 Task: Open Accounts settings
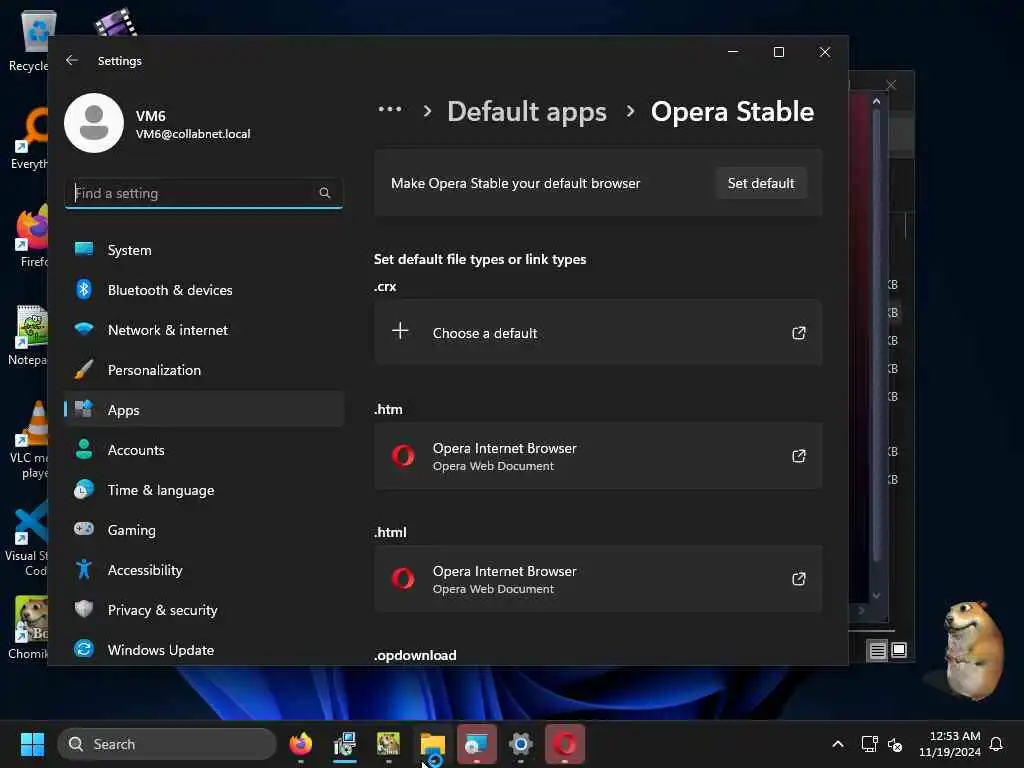(x=204, y=450)
